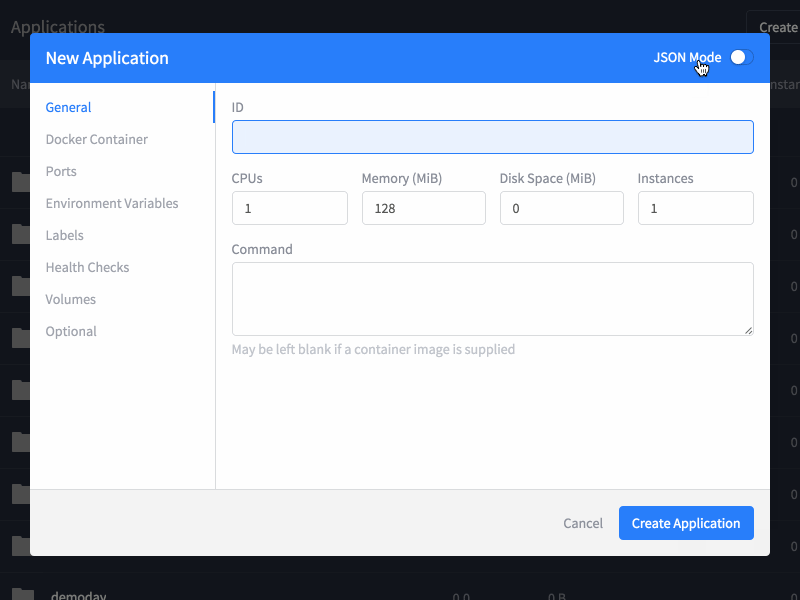The width and height of the screenshot is (800, 600).
Task: Click the Memory (MiB) field
Action: click(x=423, y=208)
